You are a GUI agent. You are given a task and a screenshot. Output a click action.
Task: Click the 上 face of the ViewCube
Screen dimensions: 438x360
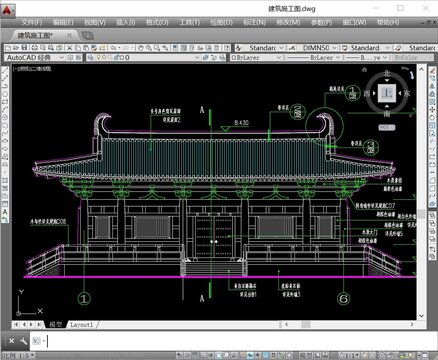pyautogui.click(x=387, y=93)
